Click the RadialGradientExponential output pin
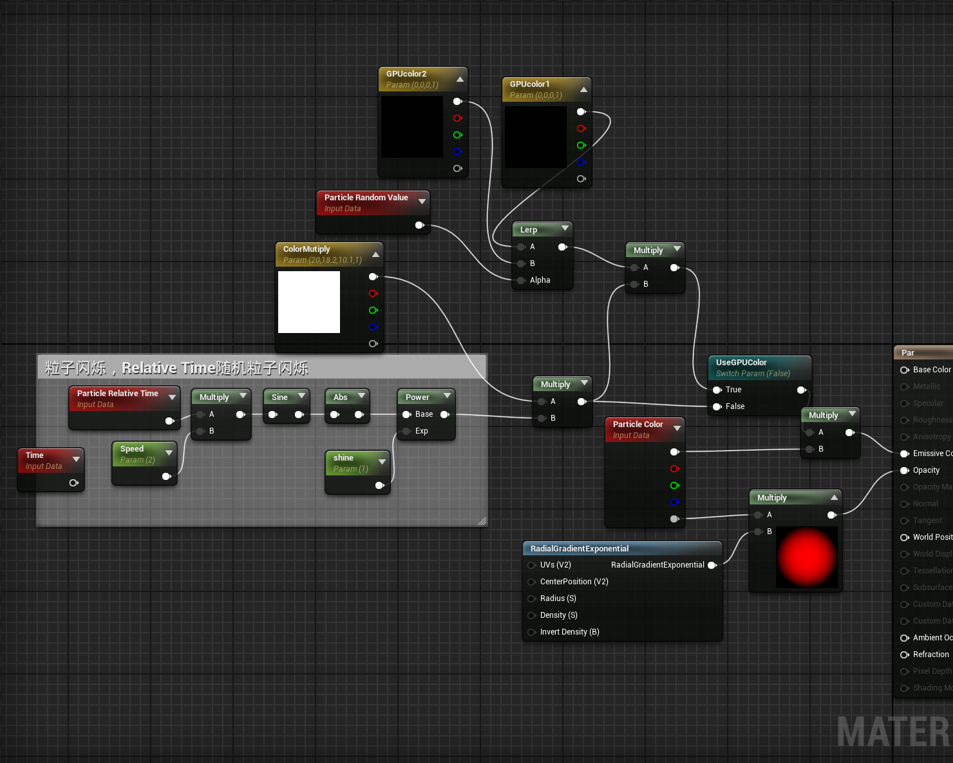 point(712,565)
